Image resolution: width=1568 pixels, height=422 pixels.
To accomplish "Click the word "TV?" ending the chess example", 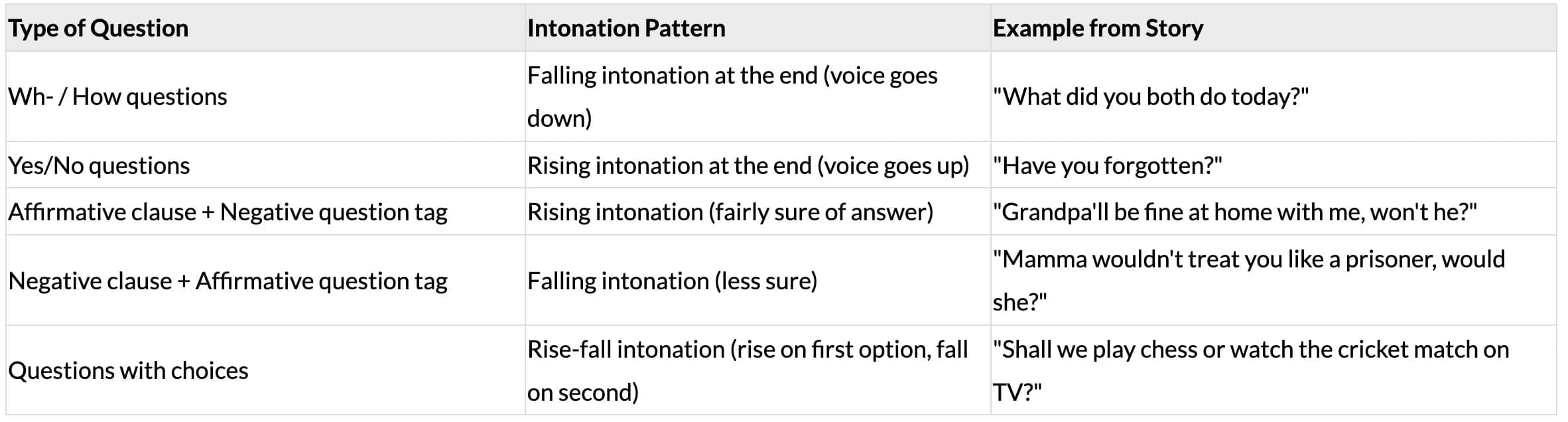I will click(1017, 393).
